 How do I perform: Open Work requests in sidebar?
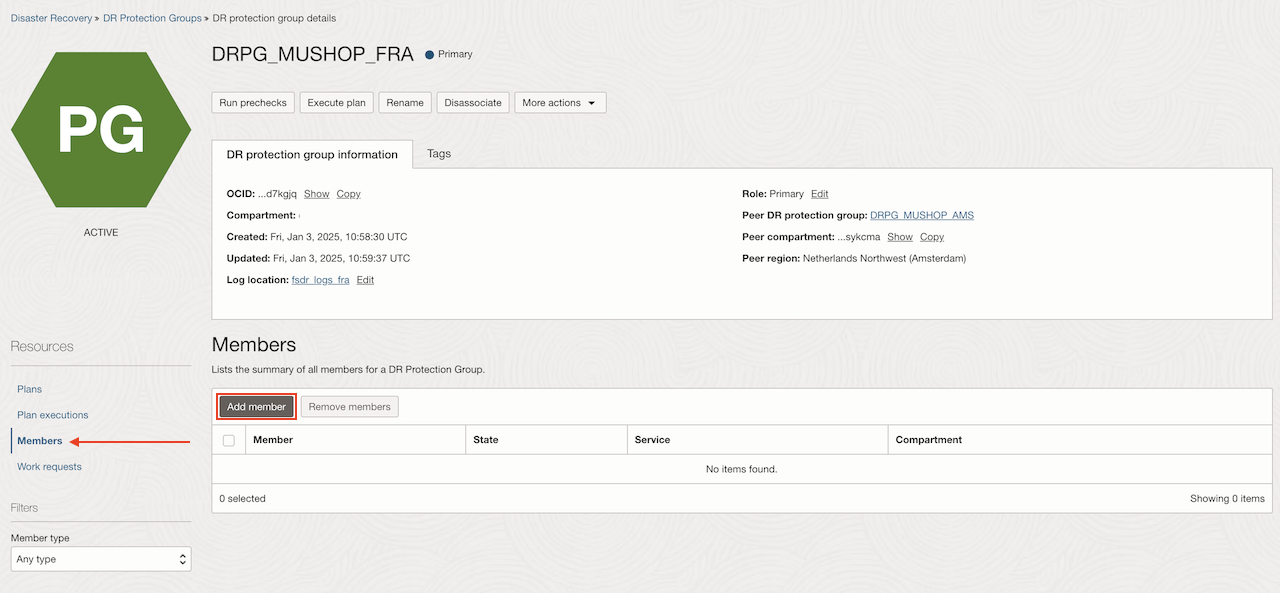tap(49, 467)
